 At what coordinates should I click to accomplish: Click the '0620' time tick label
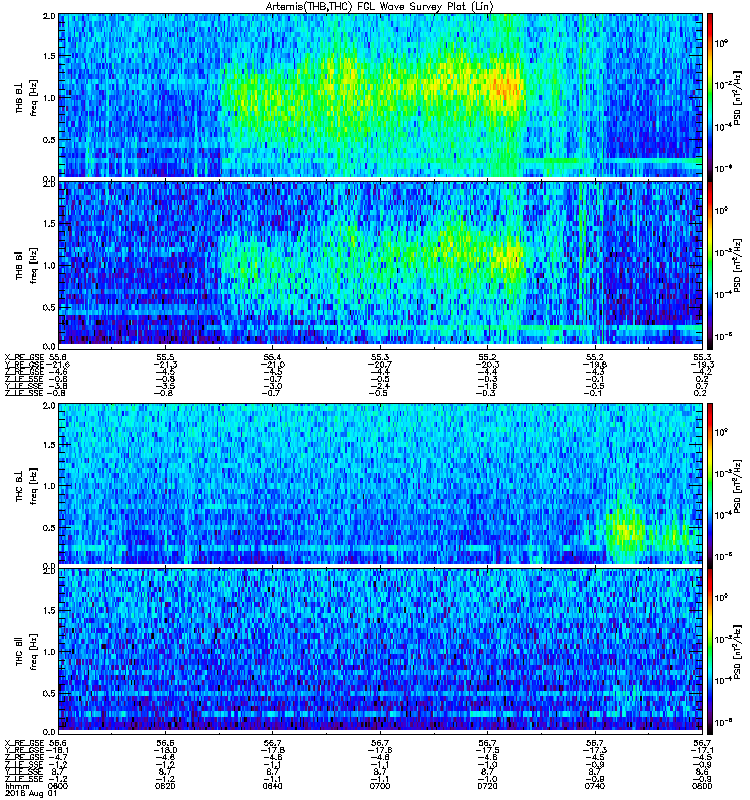165,786
